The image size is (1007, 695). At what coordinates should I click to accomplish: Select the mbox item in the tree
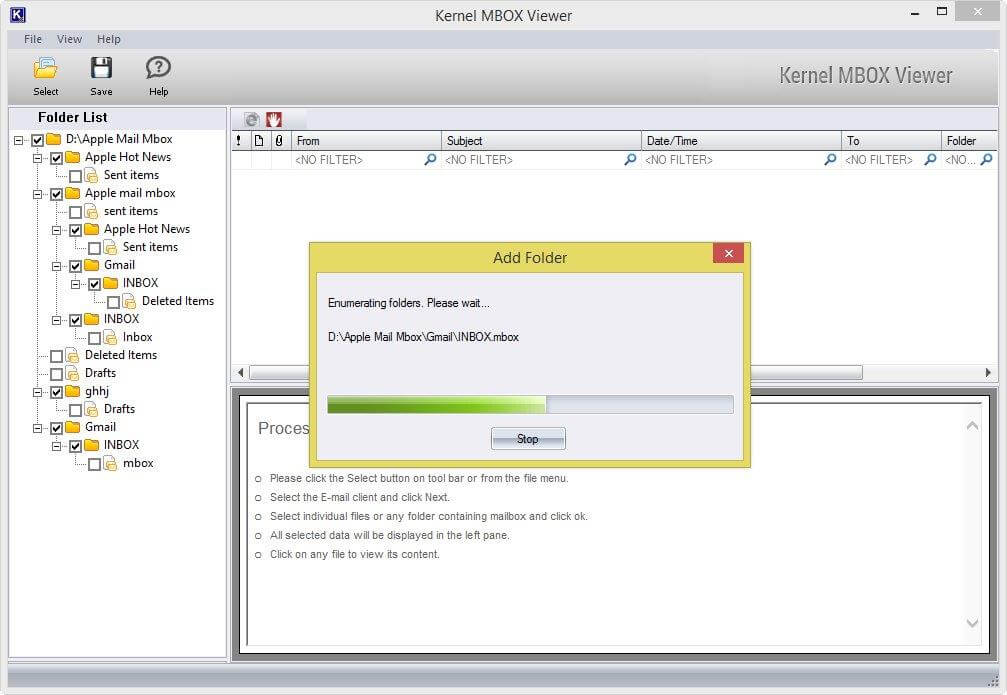coord(138,463)
